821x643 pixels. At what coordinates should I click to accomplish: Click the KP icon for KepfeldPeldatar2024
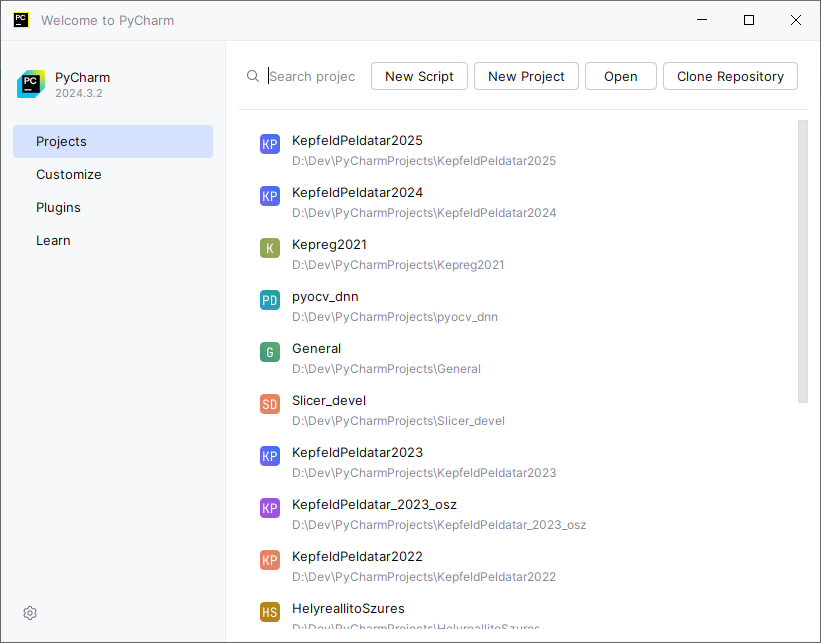pos(270,196)
